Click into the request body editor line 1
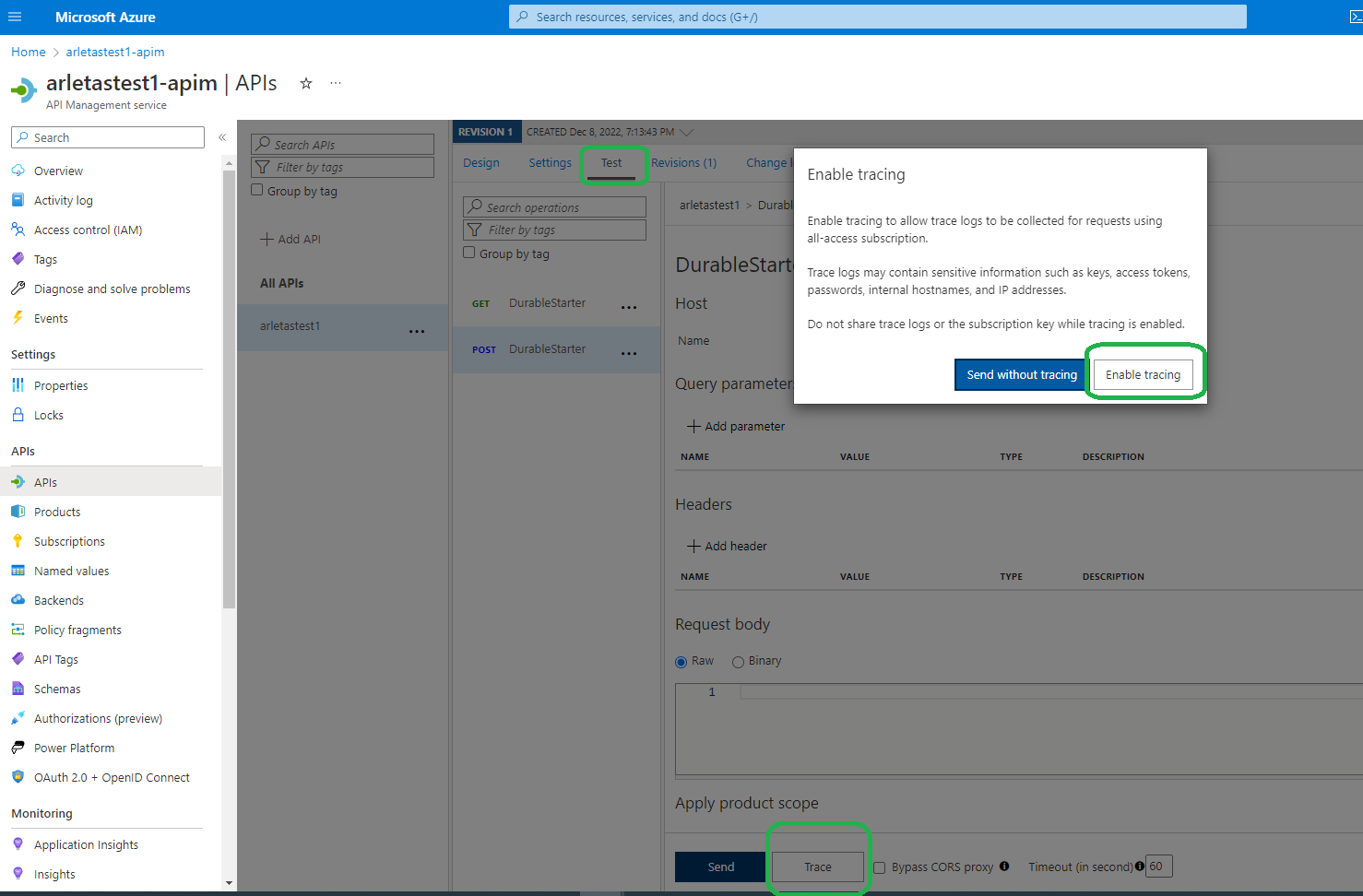 [1051, 692]
